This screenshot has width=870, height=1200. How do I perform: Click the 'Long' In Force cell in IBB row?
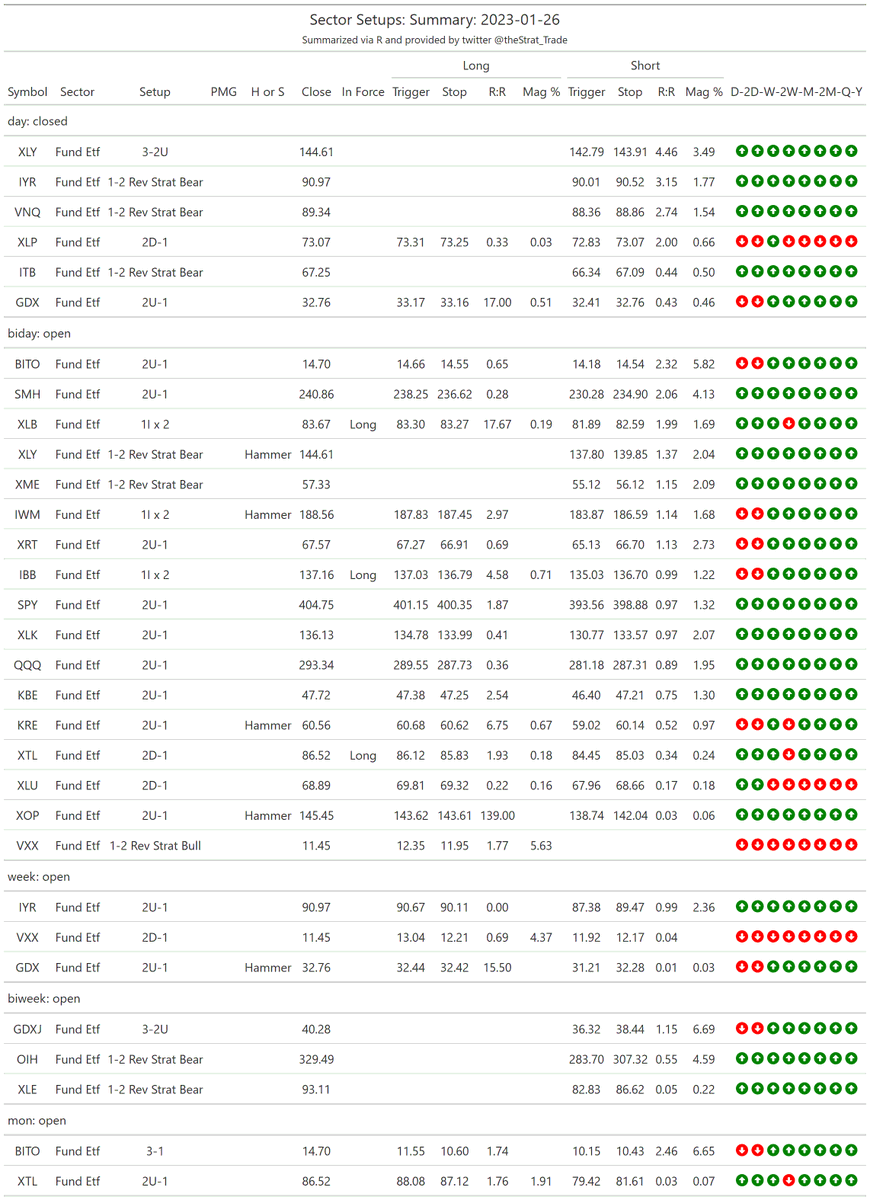363,575
